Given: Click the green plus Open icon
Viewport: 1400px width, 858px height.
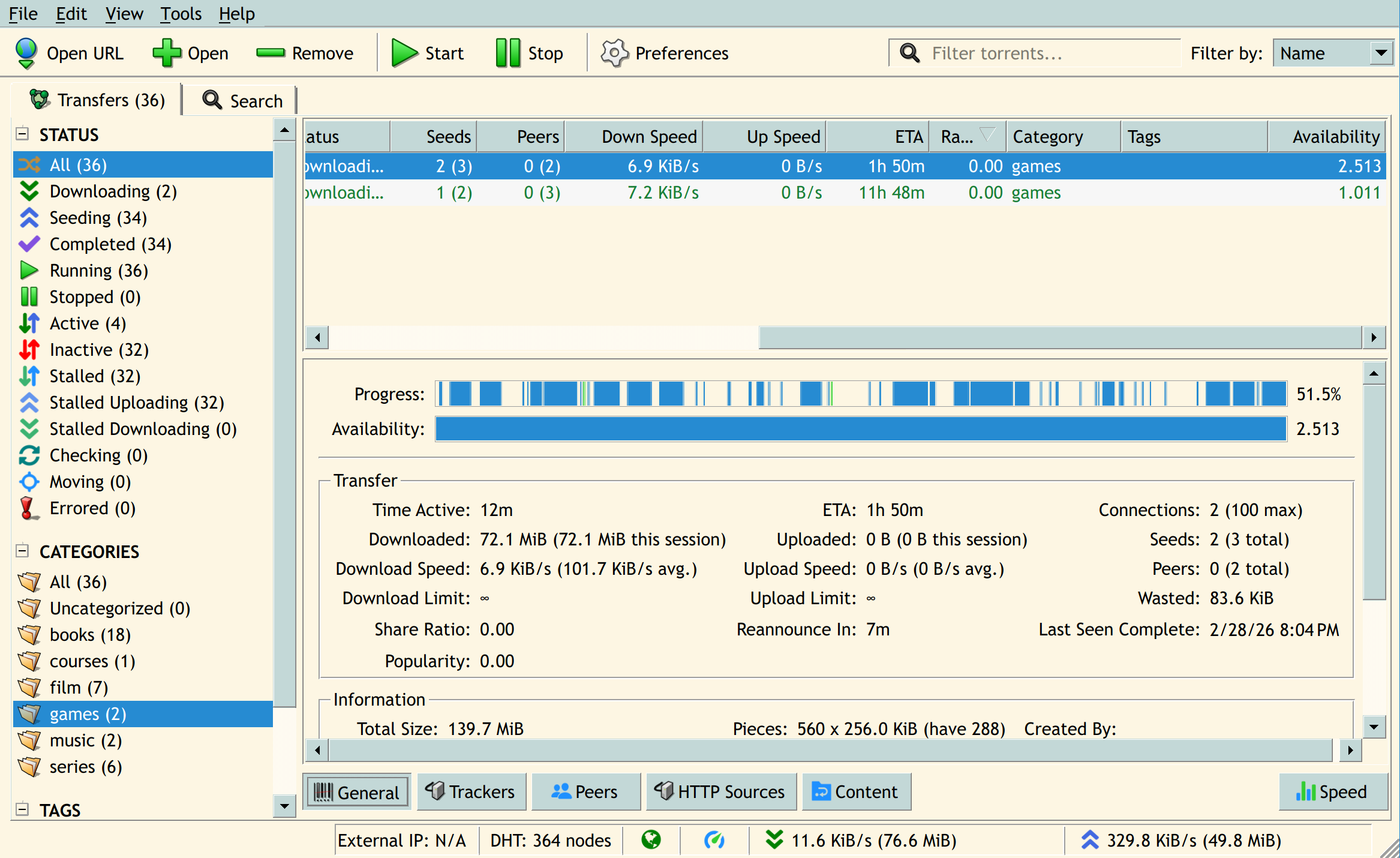Looking at the screenshot, I should 166,53.
